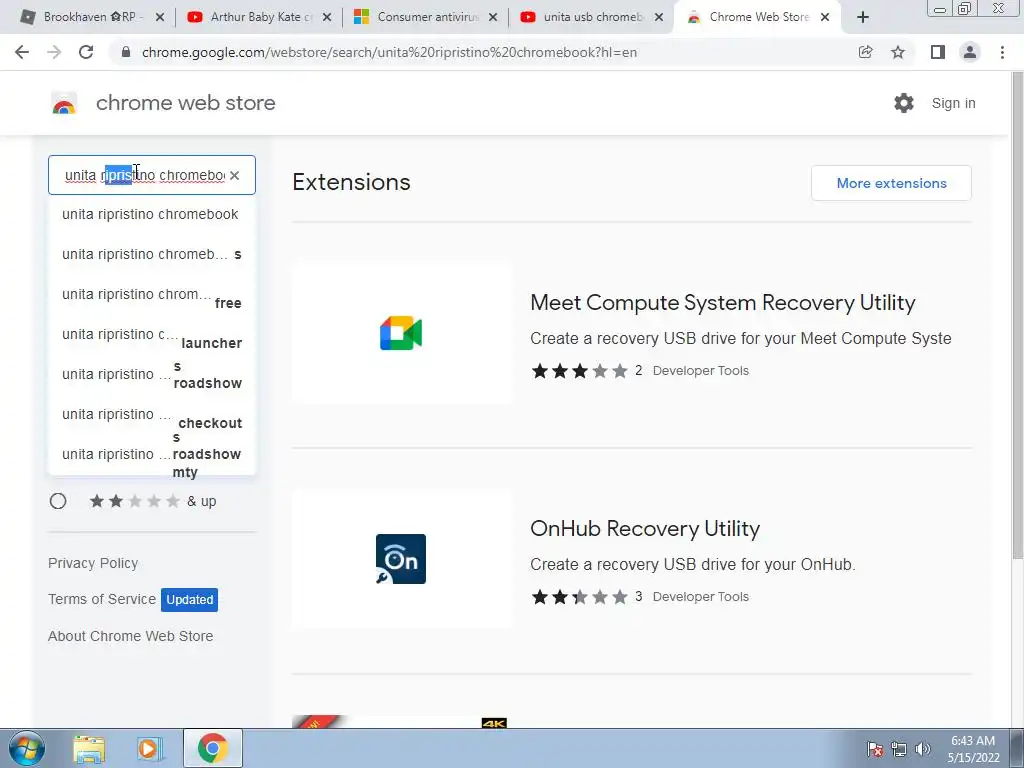This screenshot has width=1024, height=768.
Task: Open Meet Compute System Recovery Utility title
Action: [722, 302]
